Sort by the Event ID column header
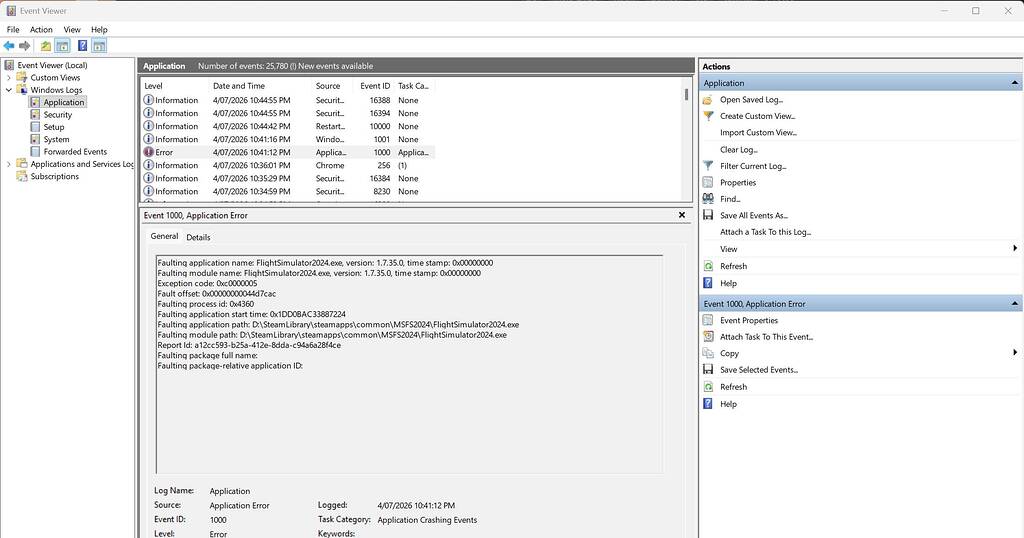Screen dimensions: 1024x538 click(x=374, y=86)
